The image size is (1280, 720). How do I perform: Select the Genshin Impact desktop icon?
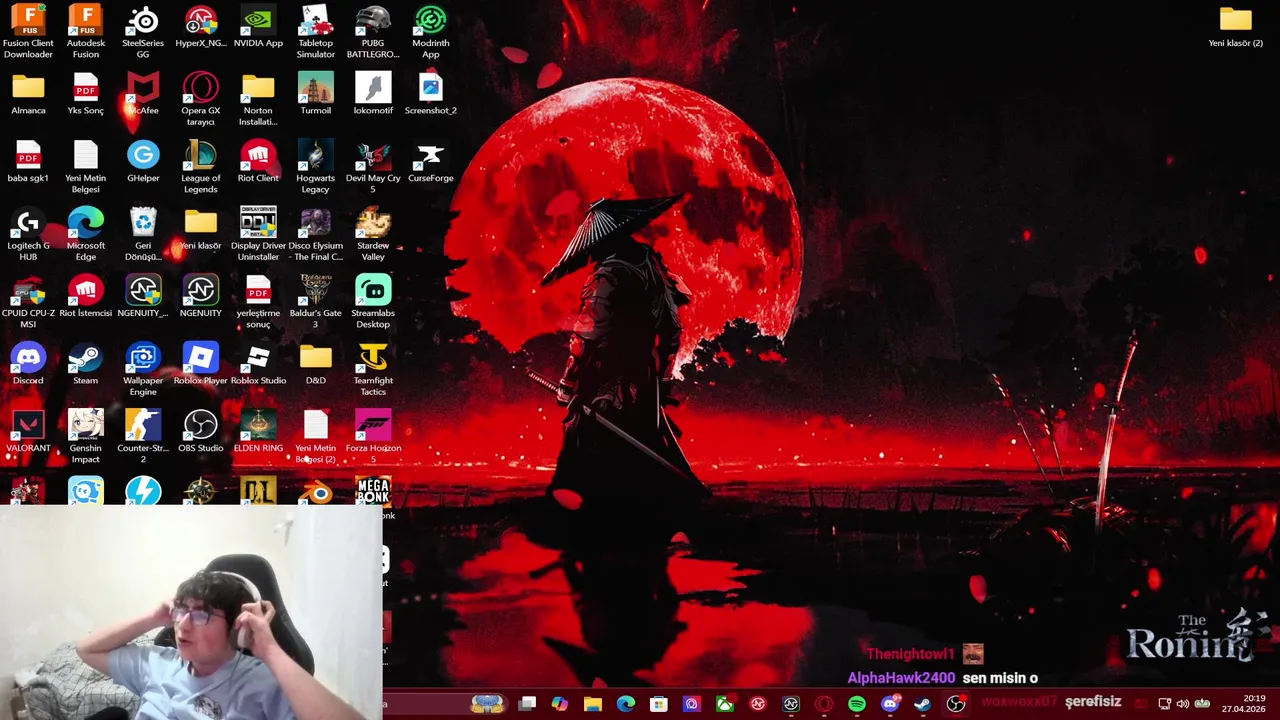[86, 437]
